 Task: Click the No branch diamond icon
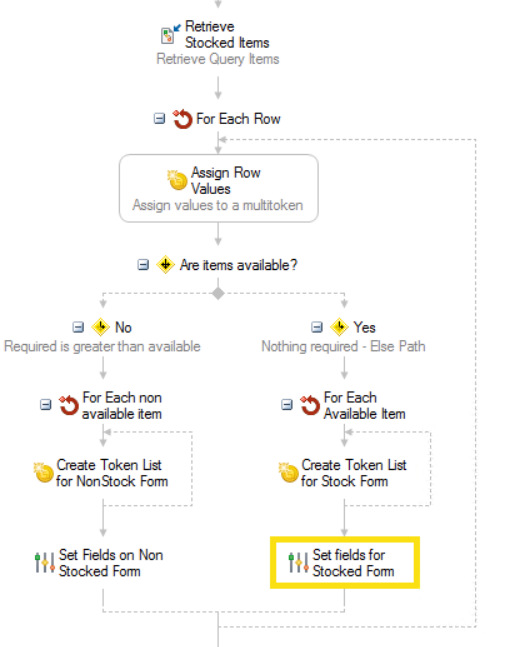pyautogui.click(x=101, y=327)
